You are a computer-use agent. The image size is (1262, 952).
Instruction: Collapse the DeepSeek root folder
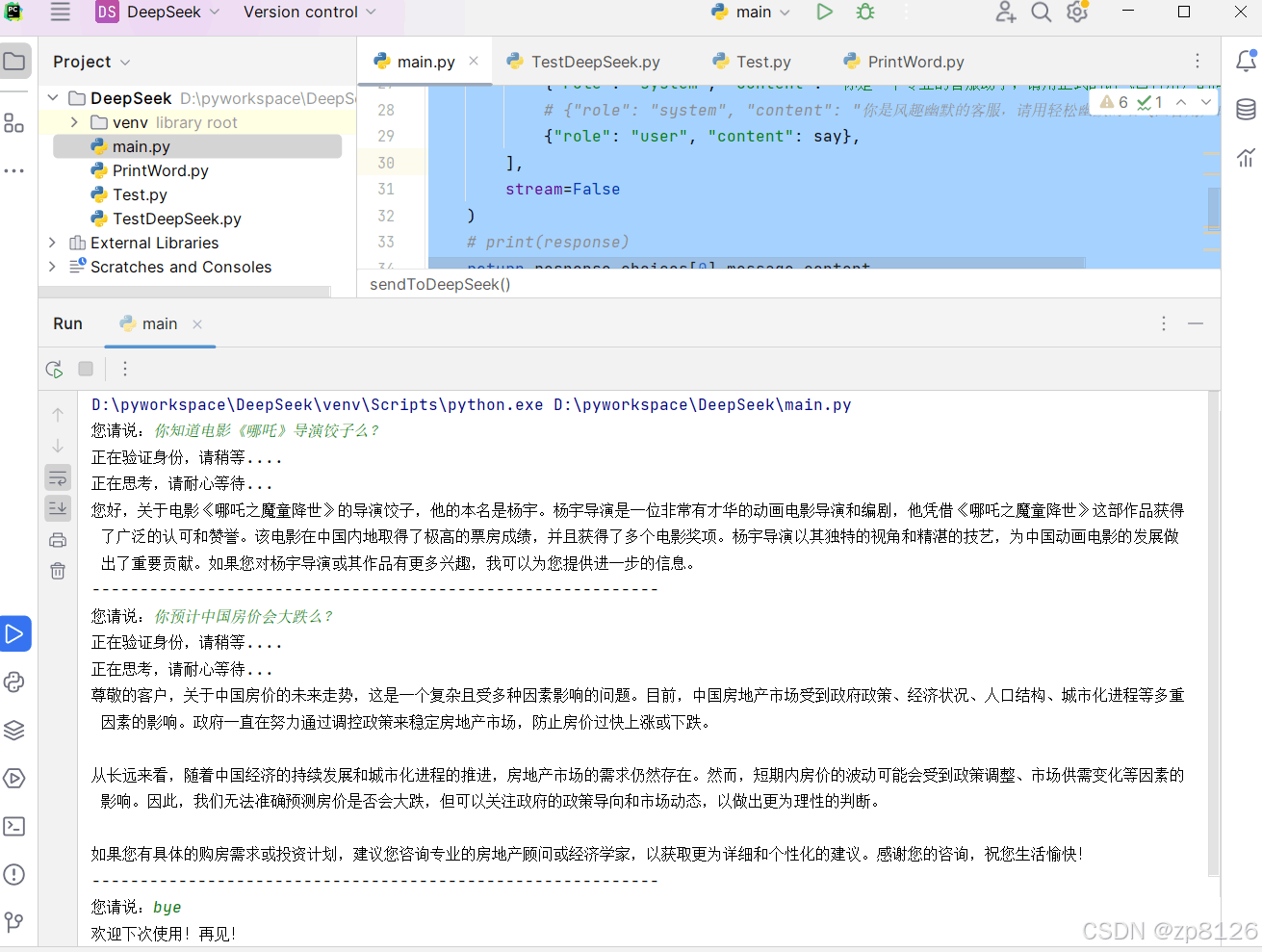(53, 98)
